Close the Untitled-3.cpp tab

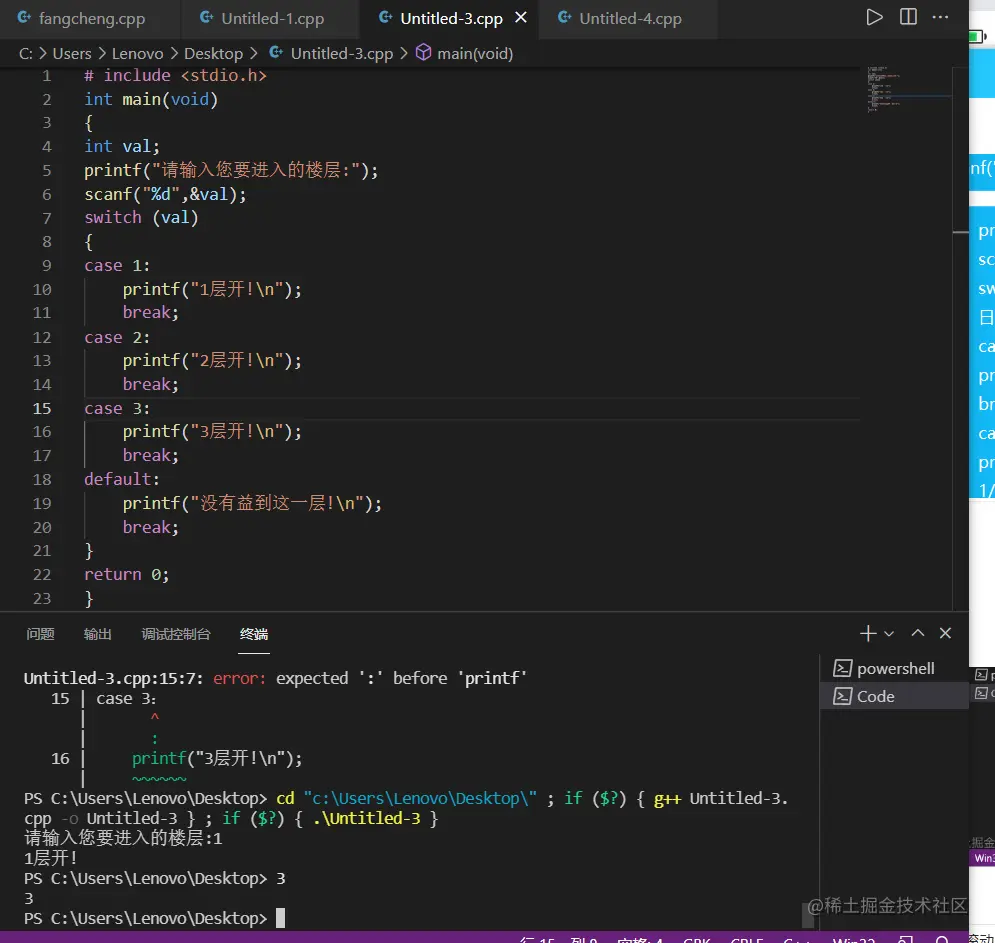521,18
